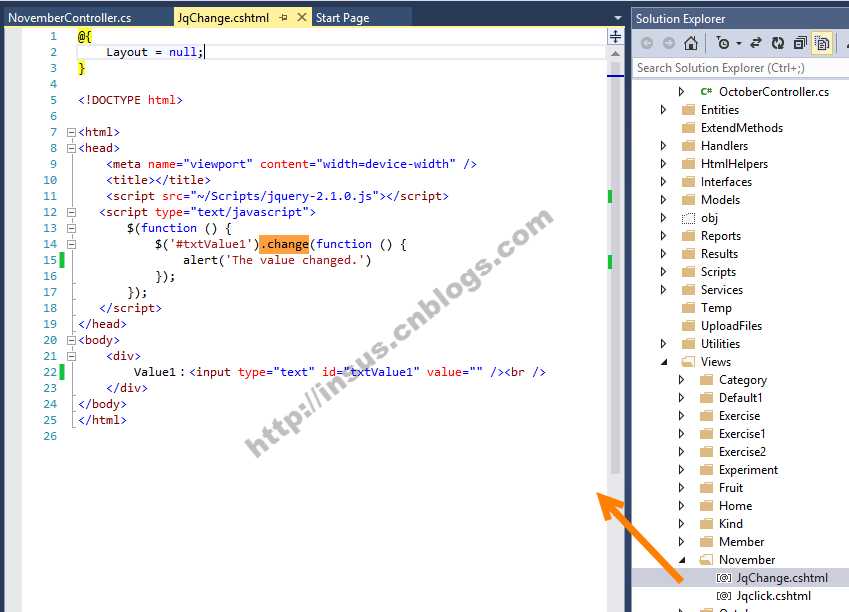
Task: Click the Reports folder icon
Action: click(x=688, y=236)
